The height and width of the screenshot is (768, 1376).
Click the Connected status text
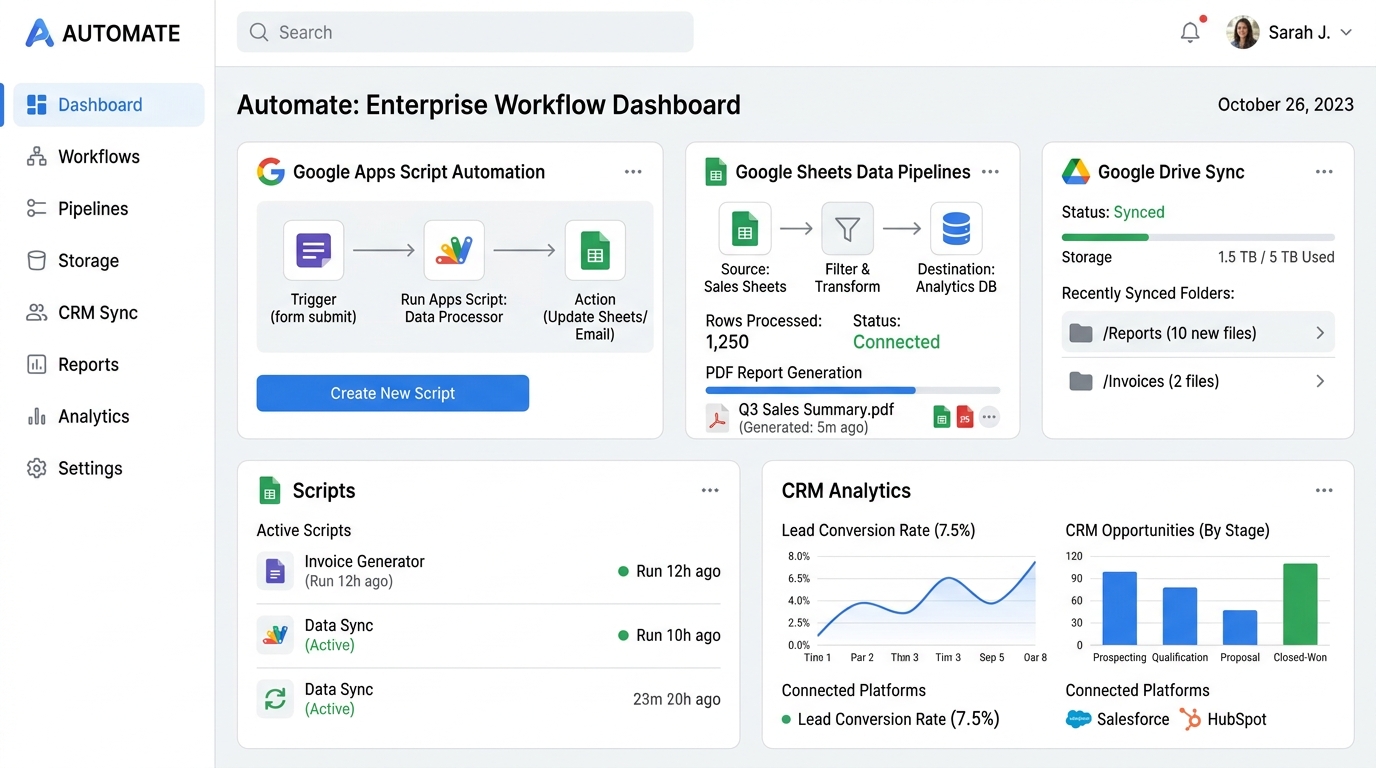(x=896, y=342)
